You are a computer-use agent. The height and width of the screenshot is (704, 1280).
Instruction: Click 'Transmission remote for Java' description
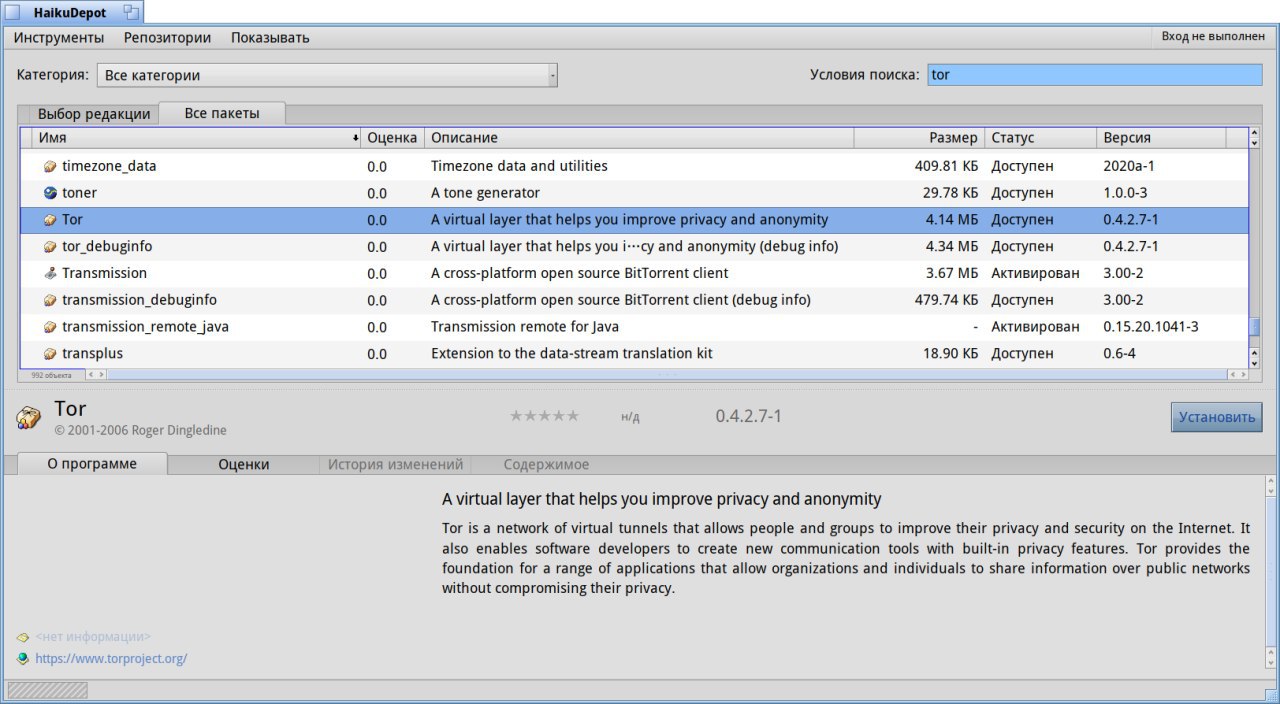point(525,327)
